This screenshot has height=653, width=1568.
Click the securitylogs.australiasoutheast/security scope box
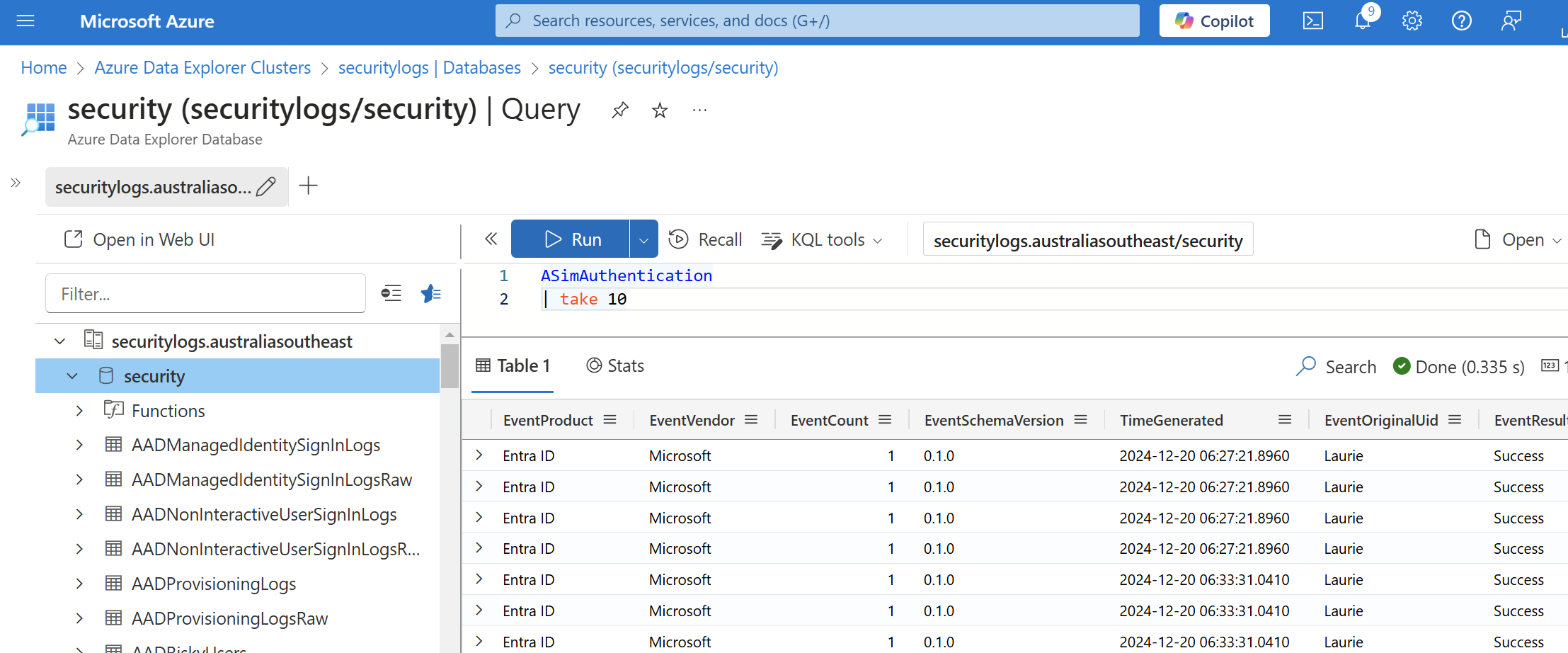point(1088,239)
